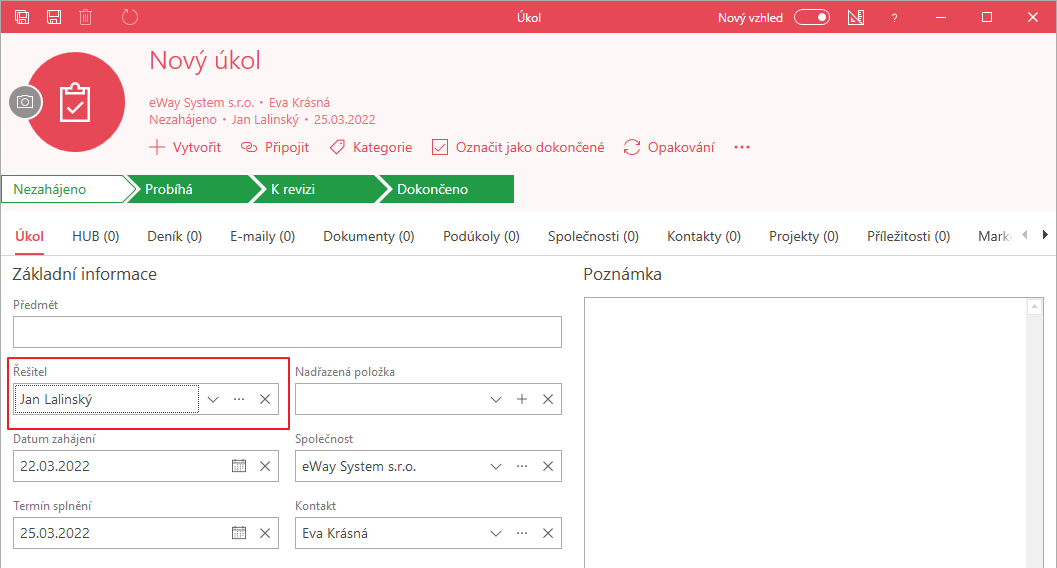1057x568 pixels.
Task: Open more actions three-dot menu in header
Action: tap(742, 147)
